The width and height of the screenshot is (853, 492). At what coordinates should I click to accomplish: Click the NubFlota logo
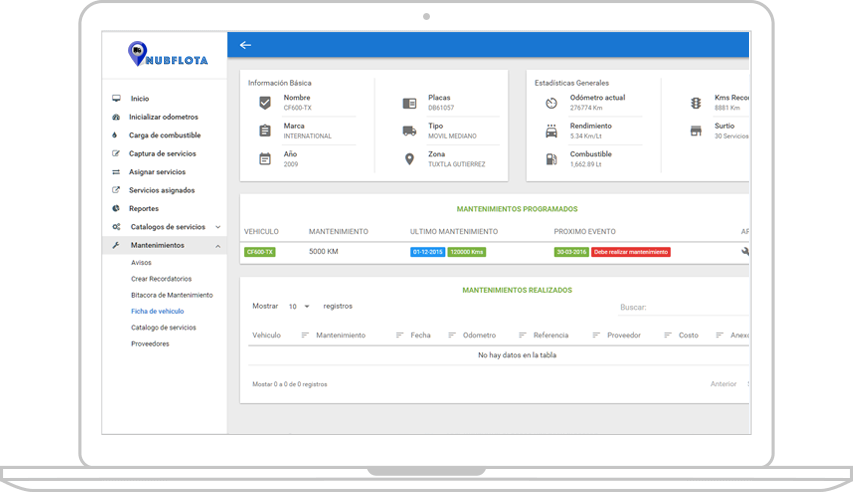pyautogui.click(x=167, y=56)
